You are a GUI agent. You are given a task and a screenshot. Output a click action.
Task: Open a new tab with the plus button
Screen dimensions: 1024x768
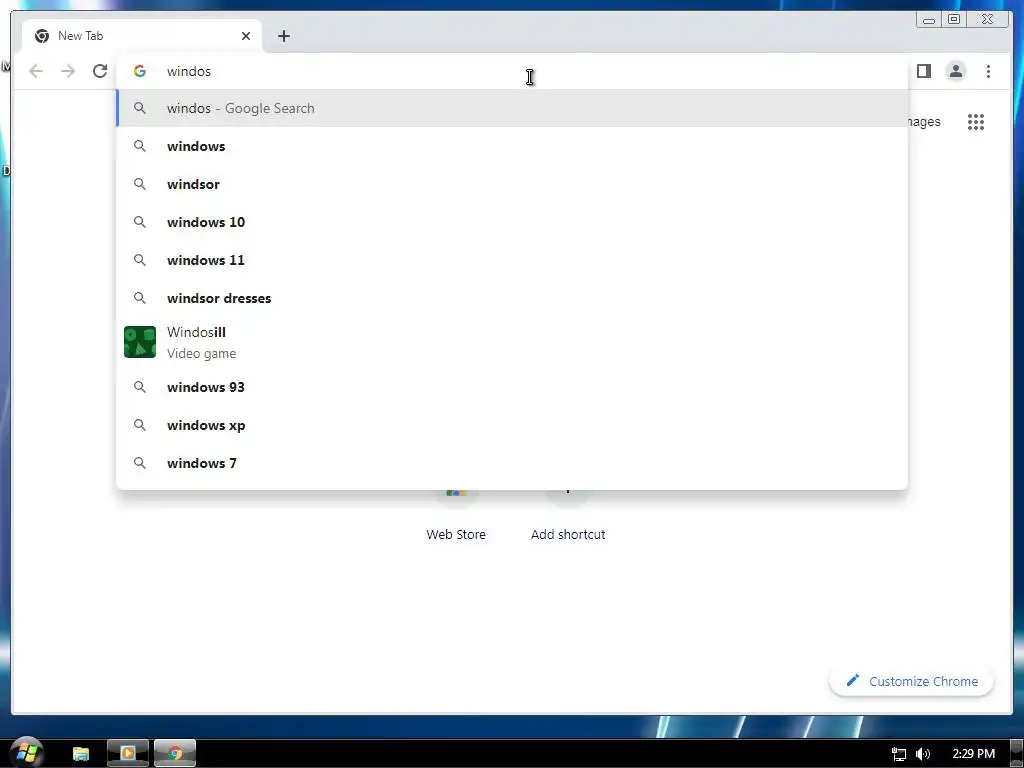click(283, 36)
